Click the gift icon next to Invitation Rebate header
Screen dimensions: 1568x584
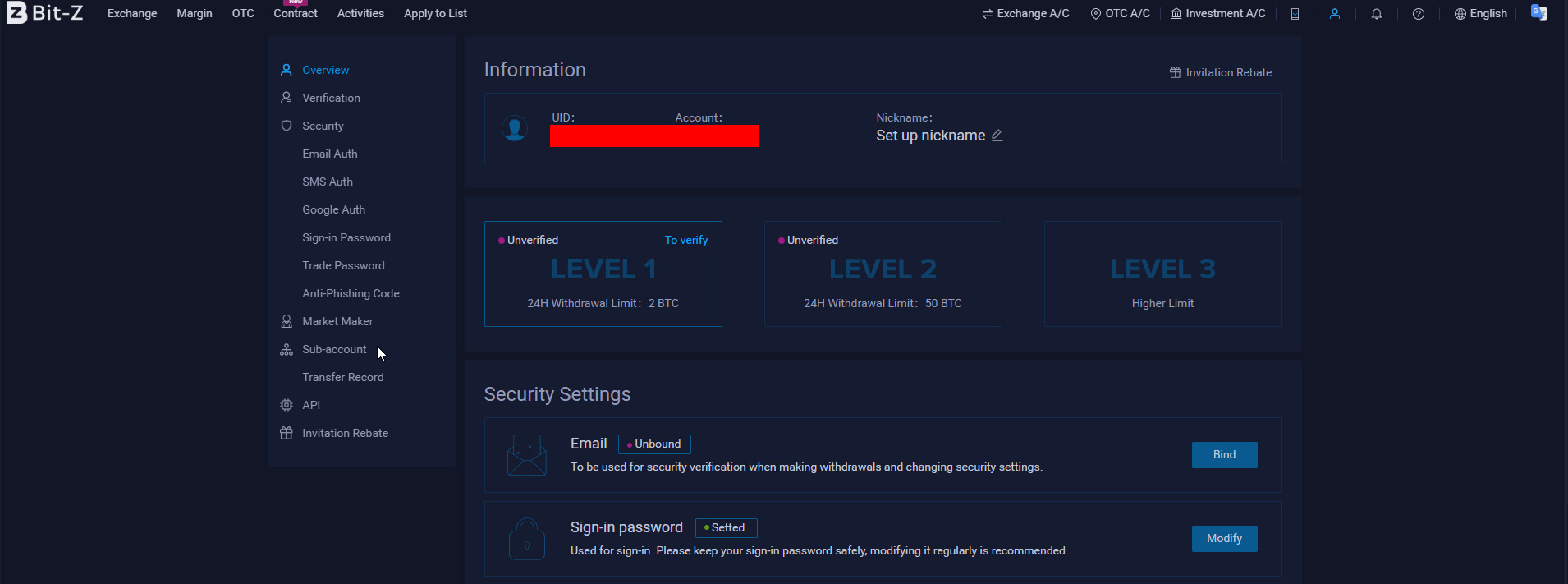pos(1176,72)
